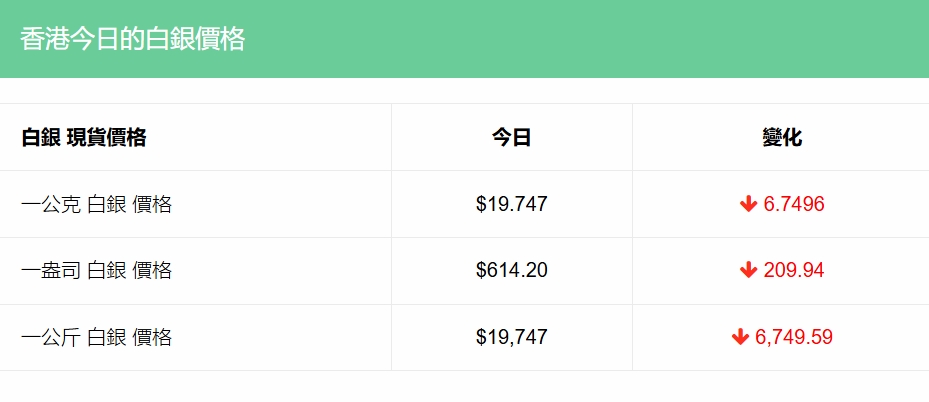This screenshot has height=402, width=929.
Task: Click the 6,749.59 change value
Action: [x=794, y=337]
